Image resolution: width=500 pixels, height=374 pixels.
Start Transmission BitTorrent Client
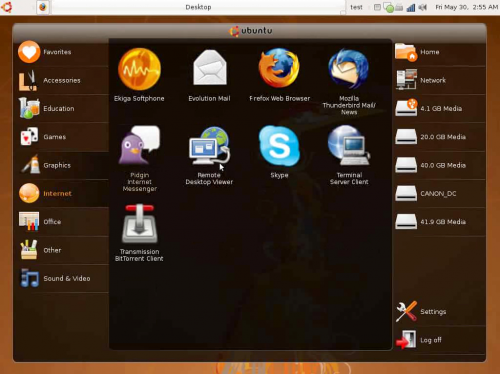(x=139, y=233)
